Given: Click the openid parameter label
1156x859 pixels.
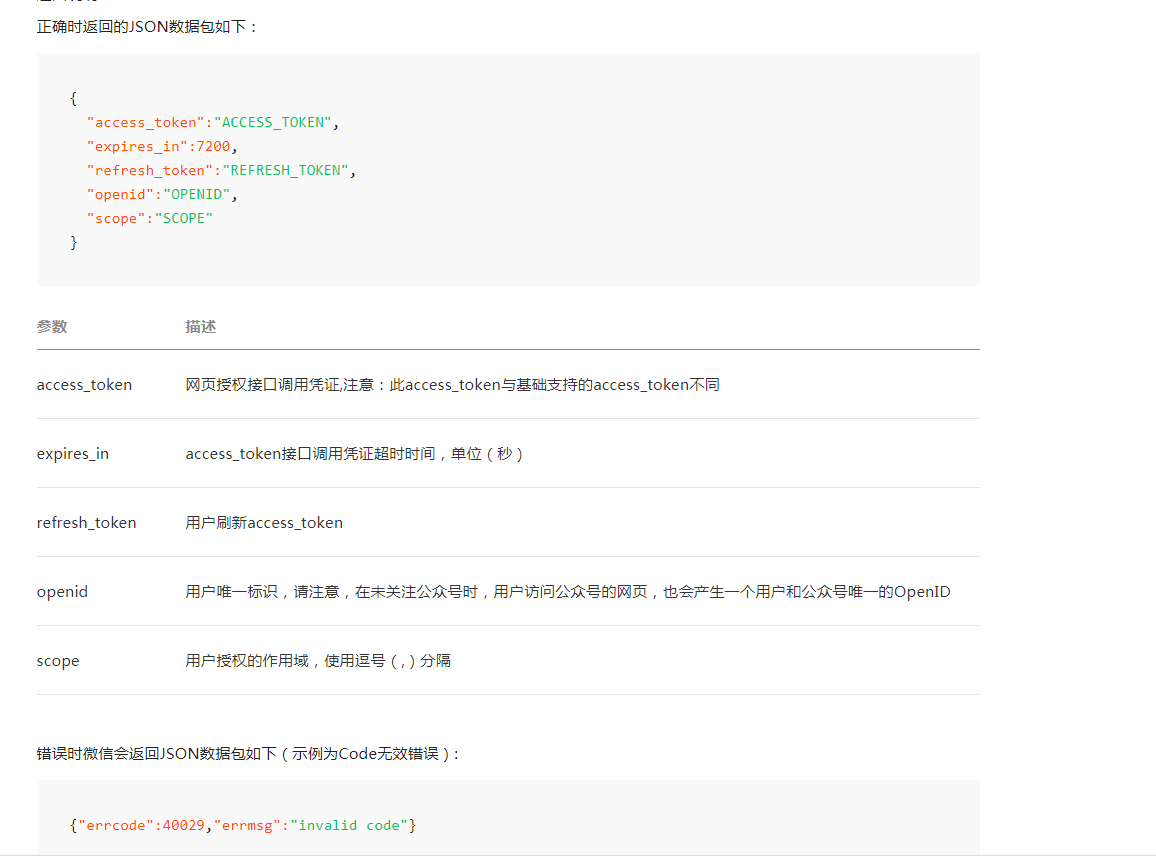Looking at the screenshot, I should pos(62,591).
